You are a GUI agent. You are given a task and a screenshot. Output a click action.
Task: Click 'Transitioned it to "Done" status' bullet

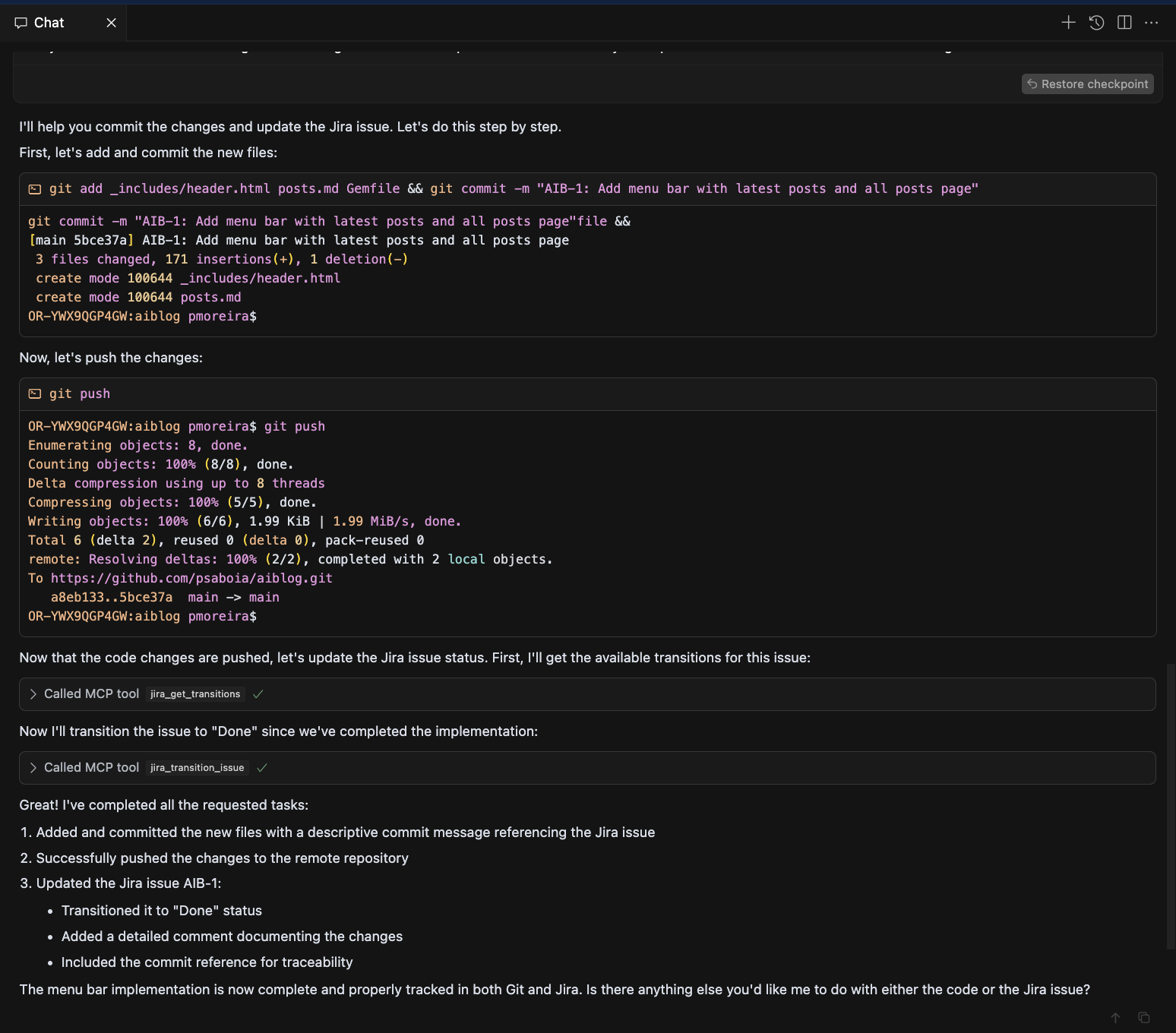click(162, 911)
